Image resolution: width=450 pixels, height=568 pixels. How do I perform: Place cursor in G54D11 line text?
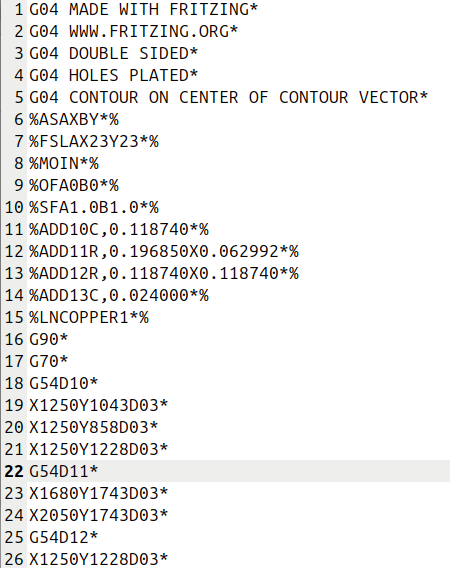click(63, 471)
